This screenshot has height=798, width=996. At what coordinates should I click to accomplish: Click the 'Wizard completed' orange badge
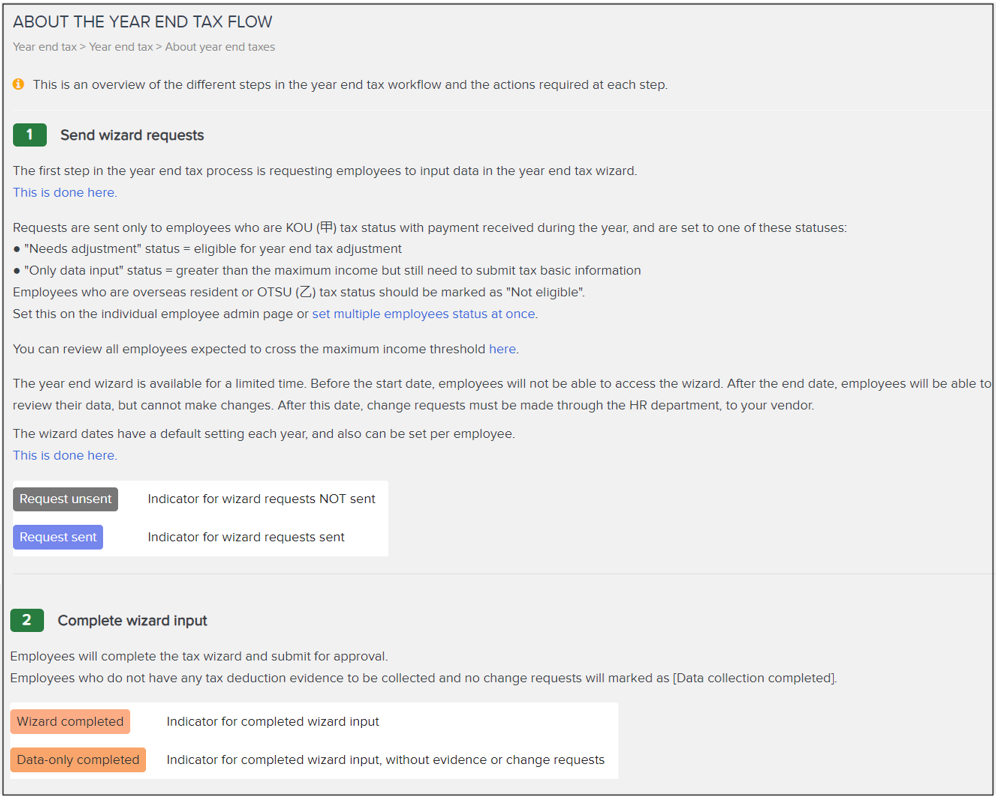coord(70,722)
